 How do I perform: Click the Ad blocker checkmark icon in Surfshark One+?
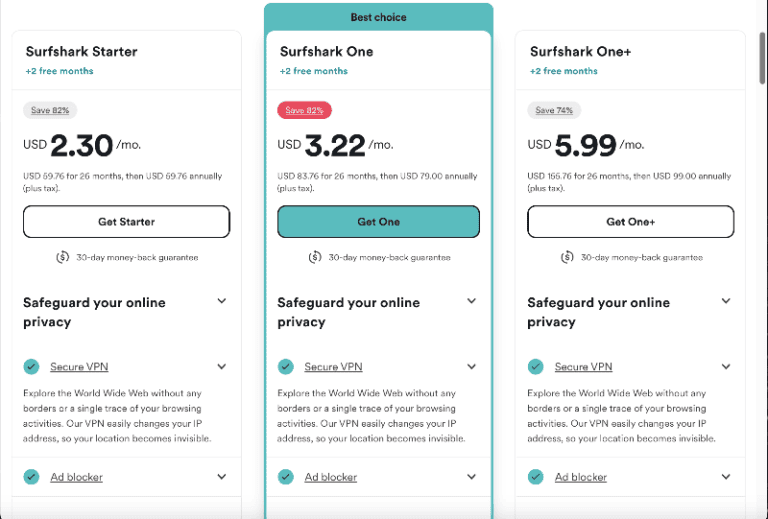click(536, 477)
